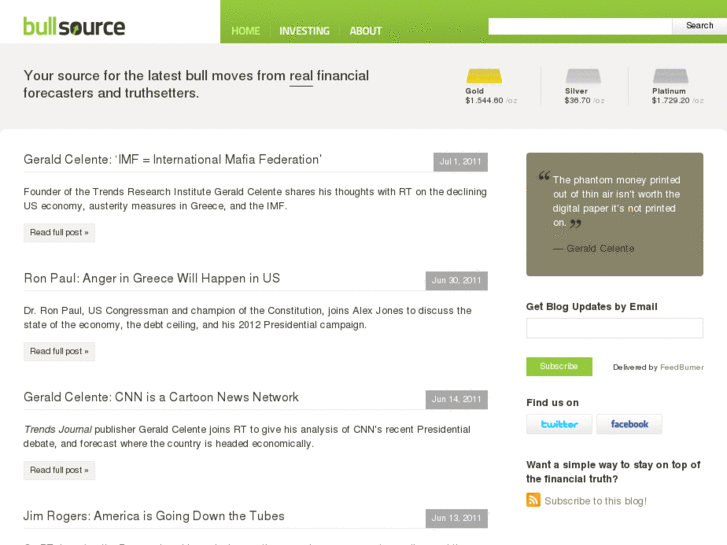Open 'CNN is a Cartoon News Network' headline
Viewport: 727px width, 545px height.
click(x=161, y=397)
